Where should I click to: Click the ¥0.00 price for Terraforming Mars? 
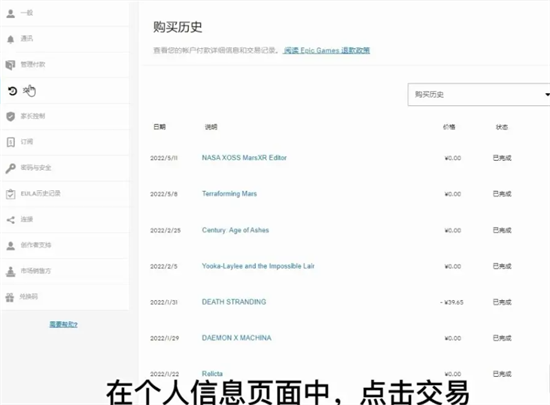pos(453,194)
